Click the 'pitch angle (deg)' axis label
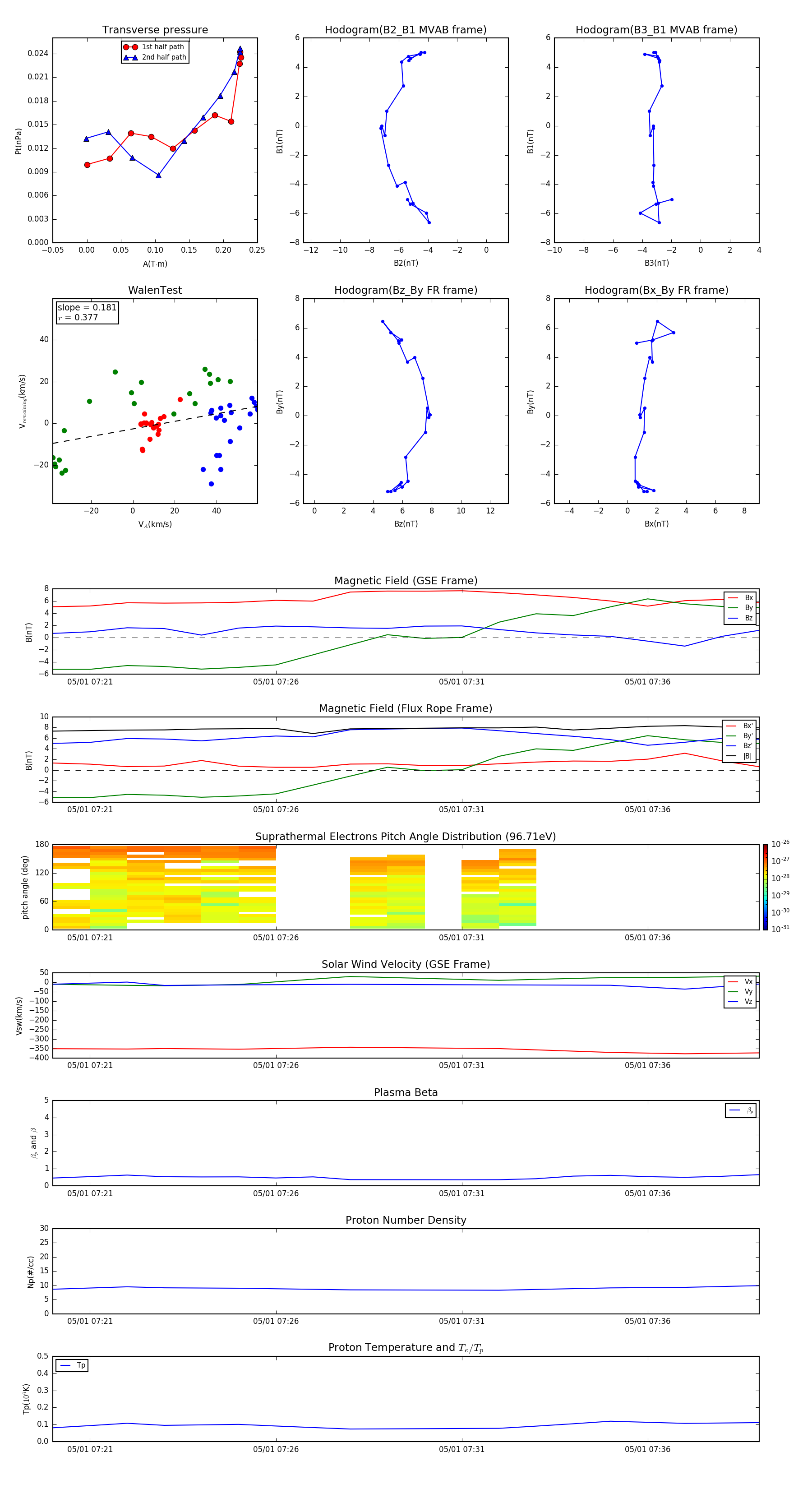 click(x=25, y=887)
